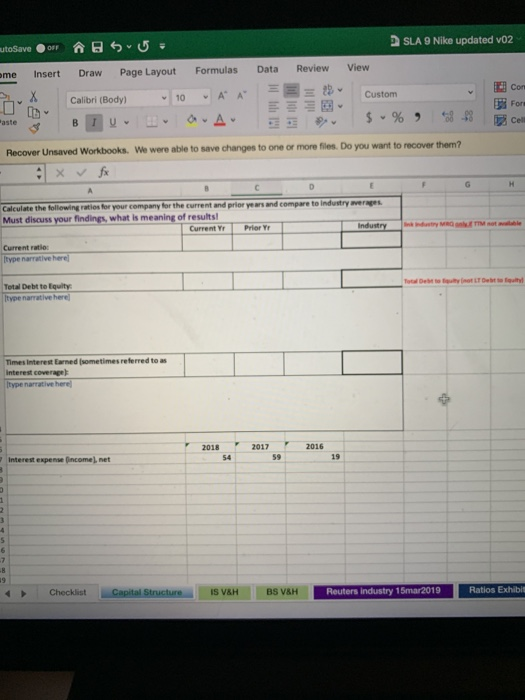Switch to the Page Layout tab
Viewport: 525px width, 700px height.
point(148,72)
